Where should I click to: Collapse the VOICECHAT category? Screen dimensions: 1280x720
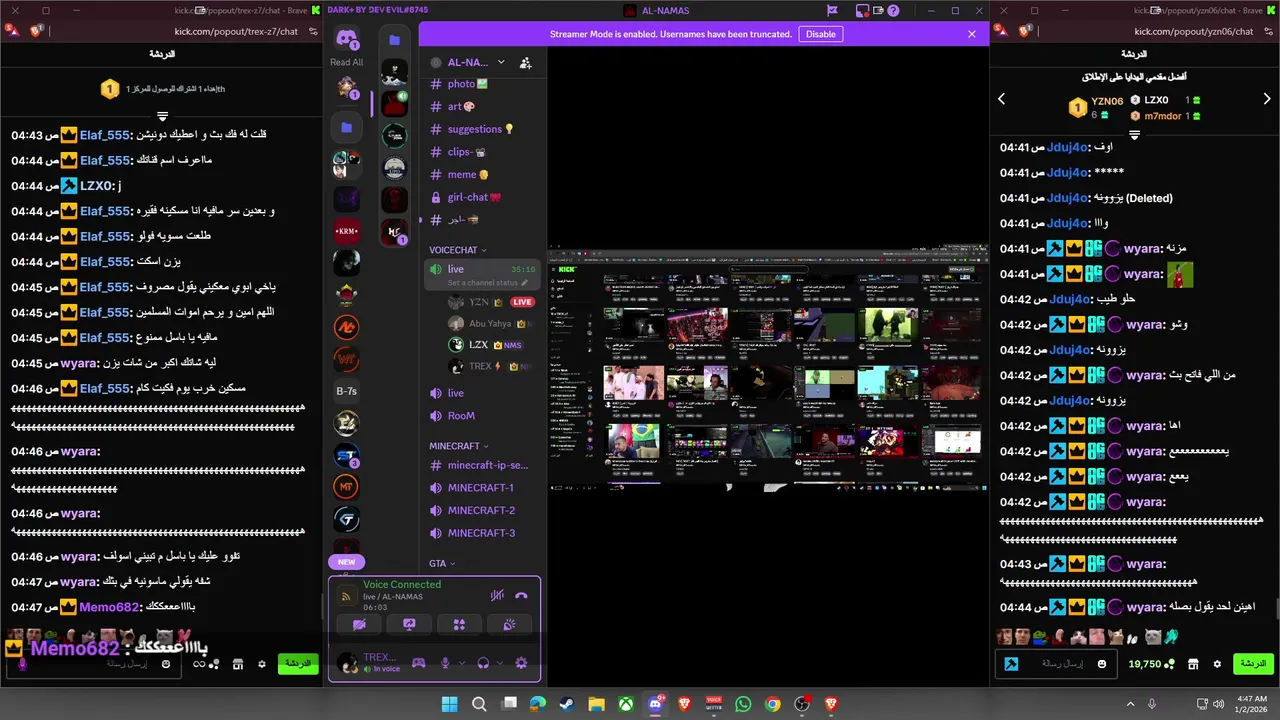(x=458, y=250)
